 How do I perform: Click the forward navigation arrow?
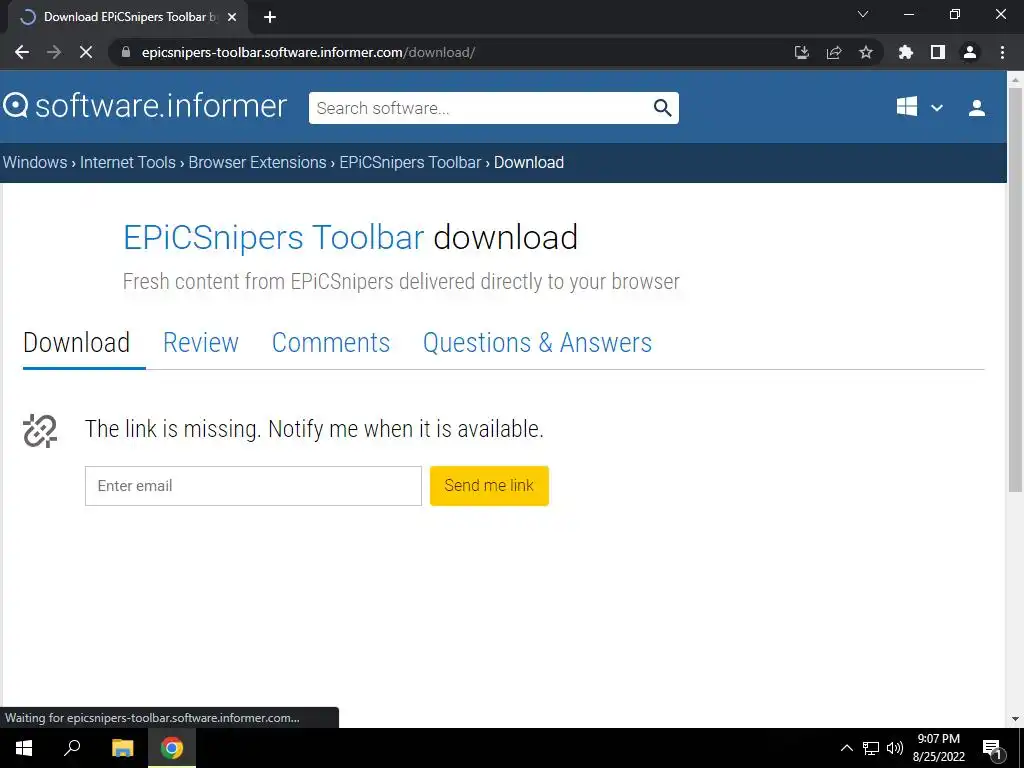pos(54,52)
